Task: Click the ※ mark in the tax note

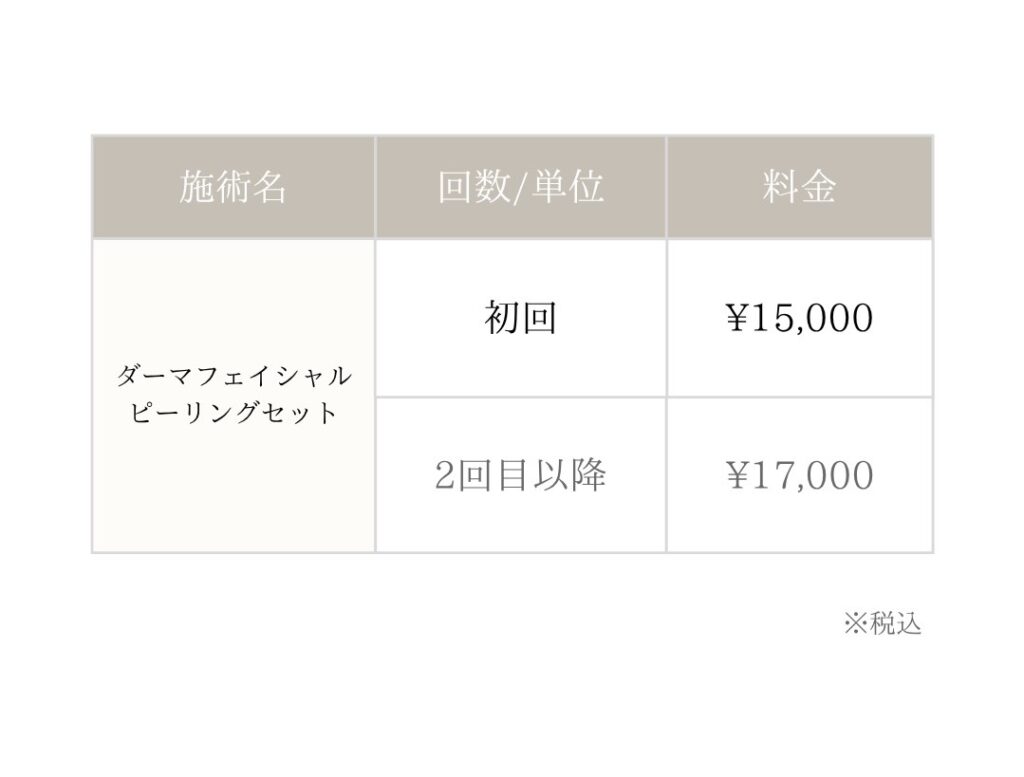Action: point(855,625)
